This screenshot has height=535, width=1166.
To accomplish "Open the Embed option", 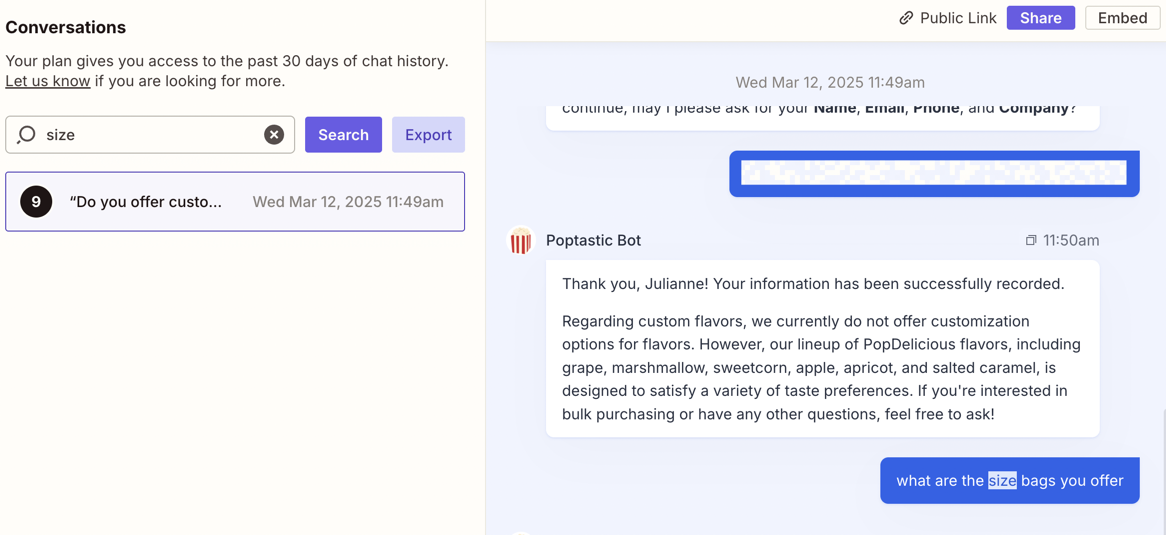I will tap(1122, 18).
